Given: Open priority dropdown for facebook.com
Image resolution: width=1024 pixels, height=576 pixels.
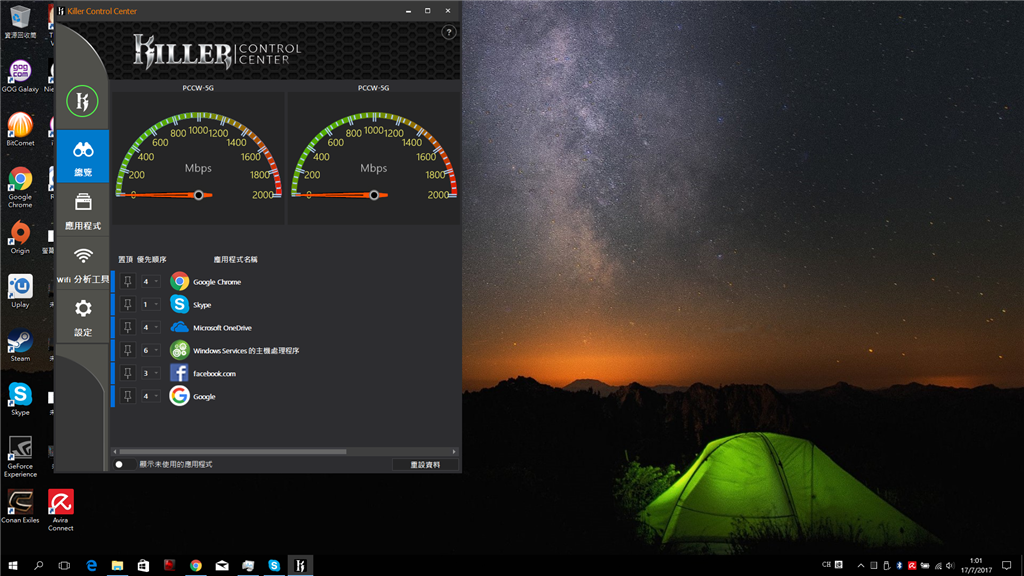Looking at the screenshot, I should coord(150,373).
